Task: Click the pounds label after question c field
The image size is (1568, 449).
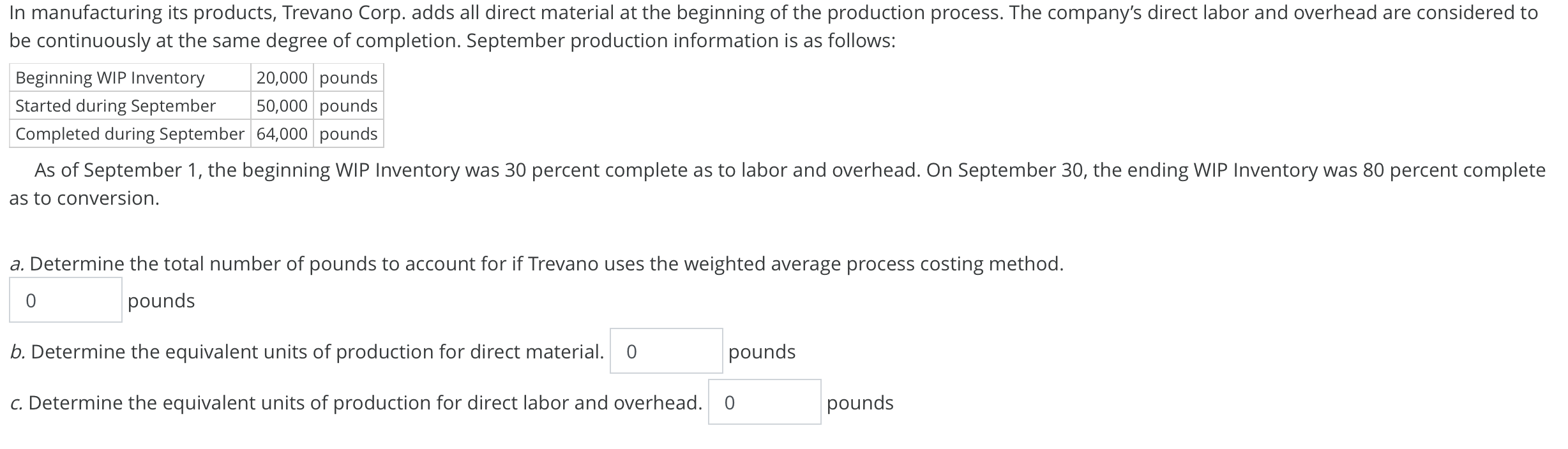Action: coord(859,402)
